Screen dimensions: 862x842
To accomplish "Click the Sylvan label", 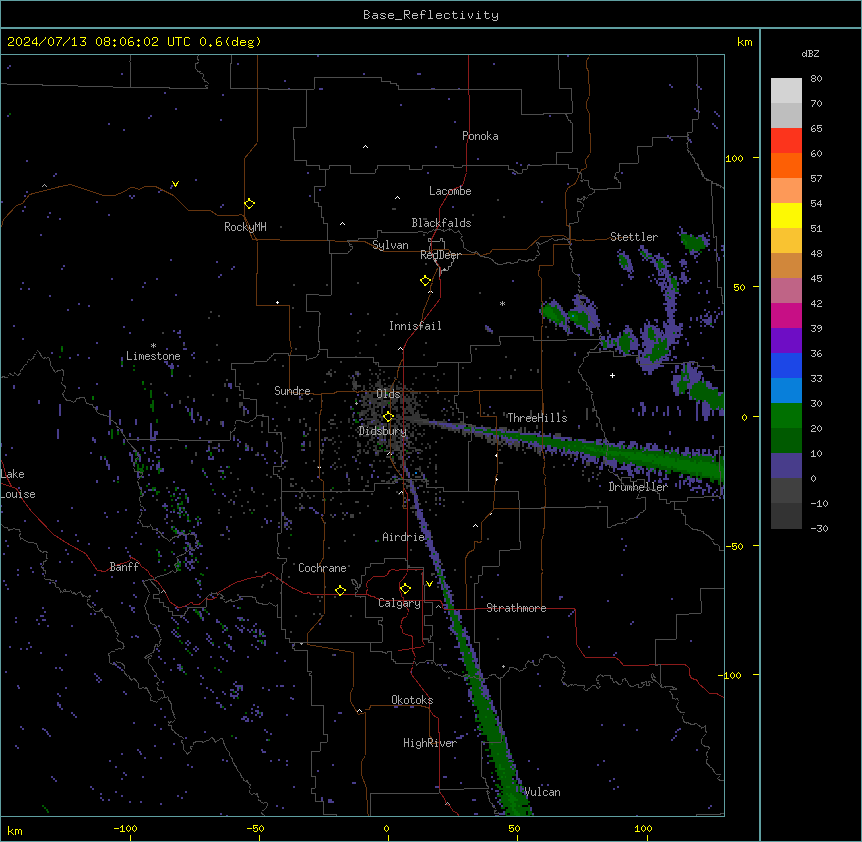I will tap(390, 245).
